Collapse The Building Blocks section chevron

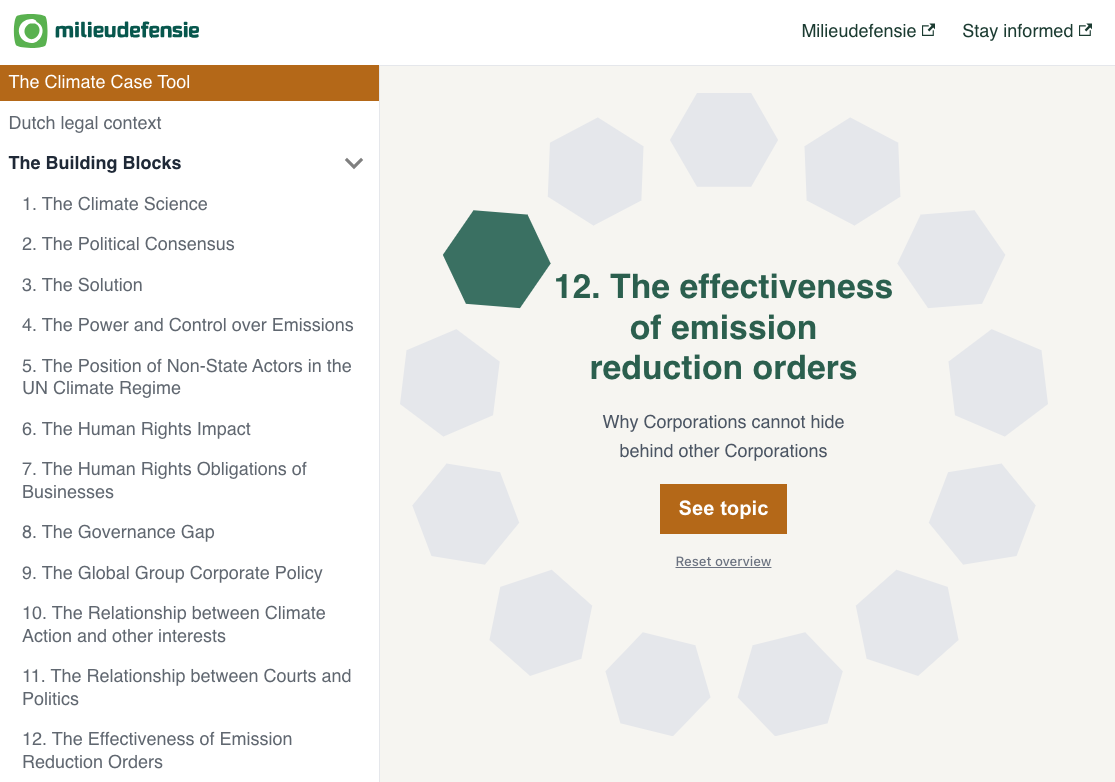pos(353,163)
